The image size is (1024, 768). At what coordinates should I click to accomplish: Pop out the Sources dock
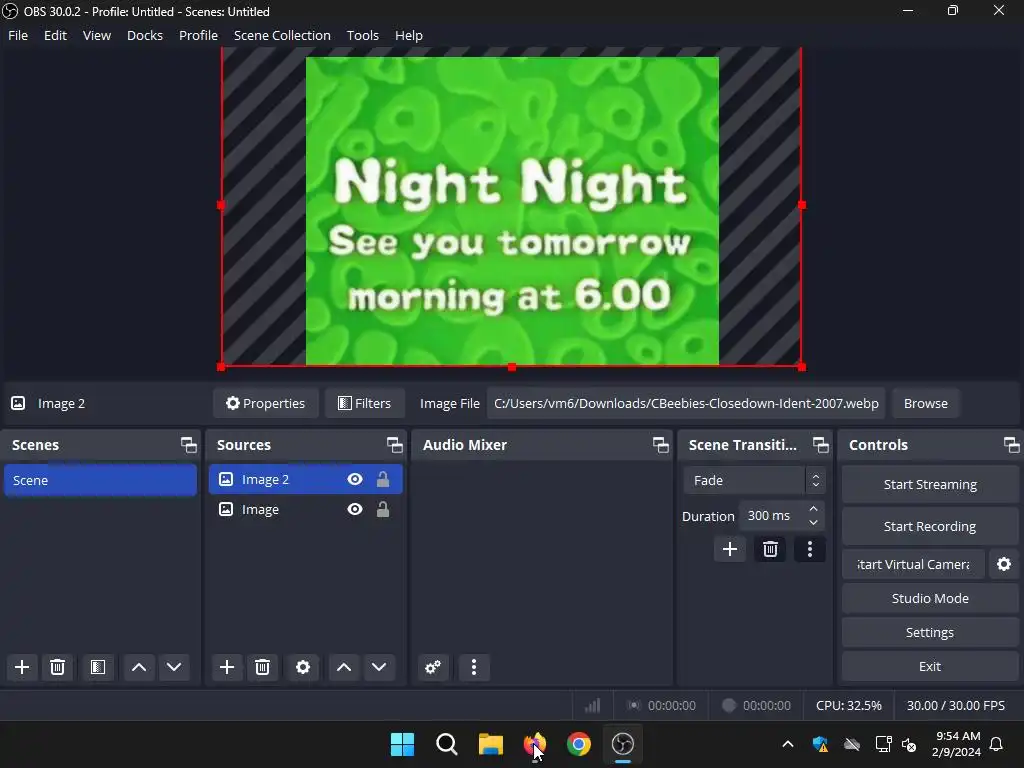(394, 445)
